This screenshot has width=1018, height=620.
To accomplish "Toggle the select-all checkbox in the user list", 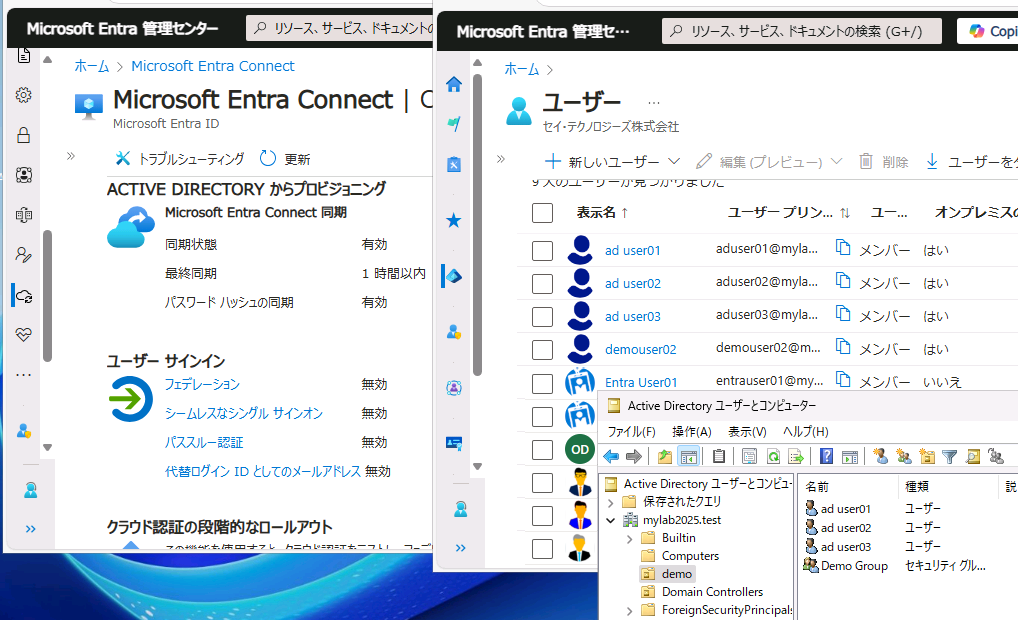I will pos(541,212).
